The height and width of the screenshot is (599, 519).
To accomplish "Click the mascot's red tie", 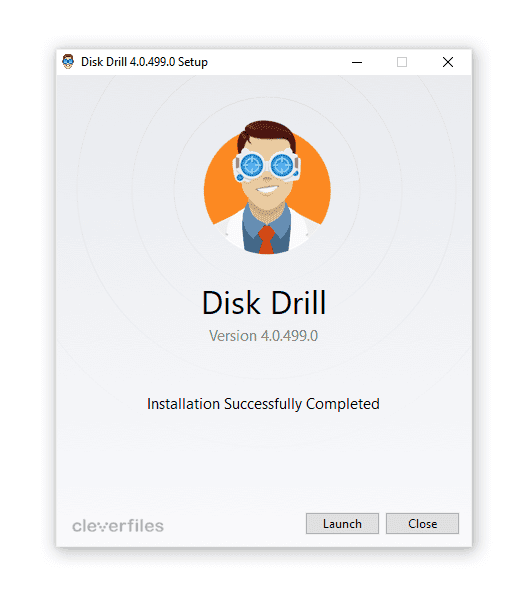I will pyautogui.click(x=266, y=240).
